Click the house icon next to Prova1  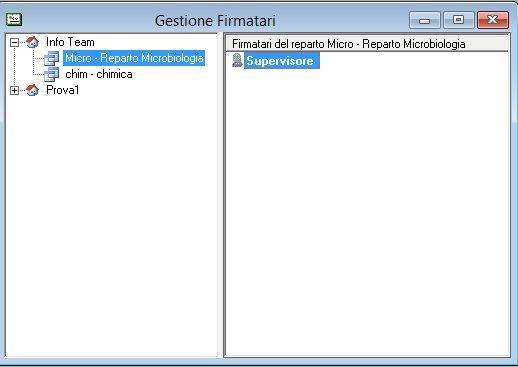[x=32, y=90]
